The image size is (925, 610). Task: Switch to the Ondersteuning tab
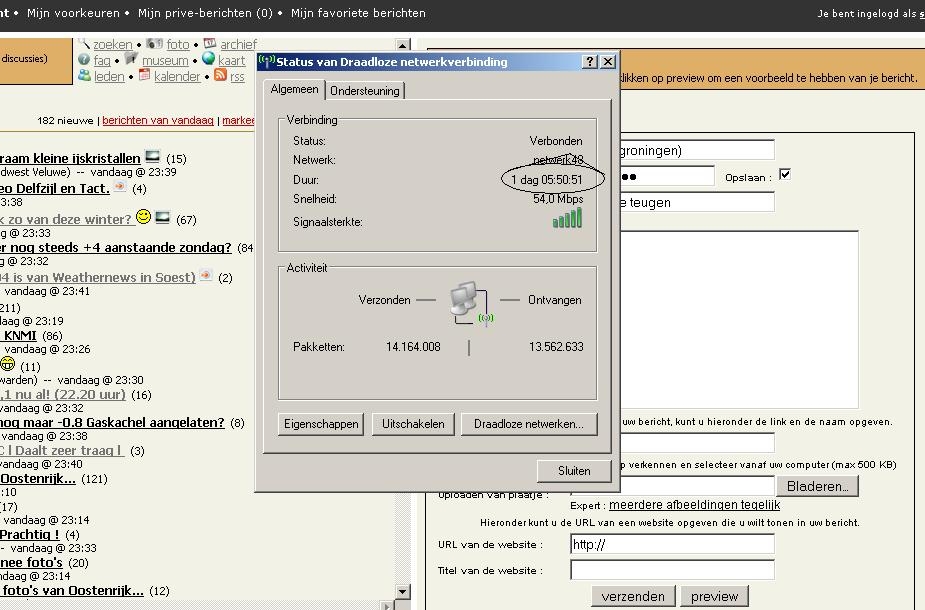(x=365, y=91)
